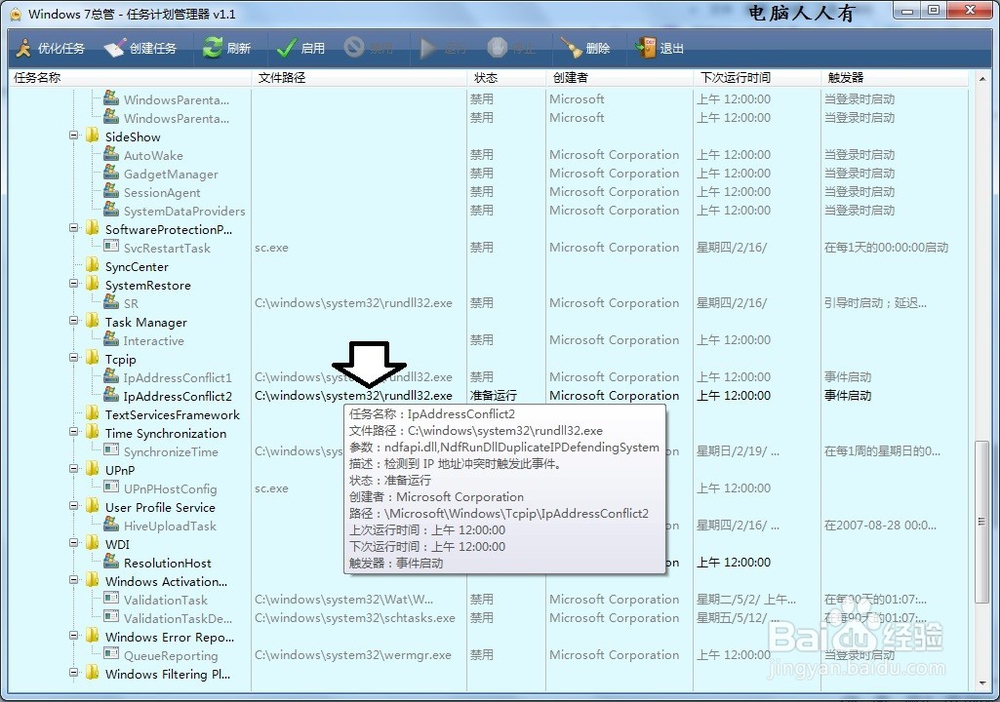Click the QueueReporting task icon
Screen dimensions: 1000x702
tap(111, 654)
